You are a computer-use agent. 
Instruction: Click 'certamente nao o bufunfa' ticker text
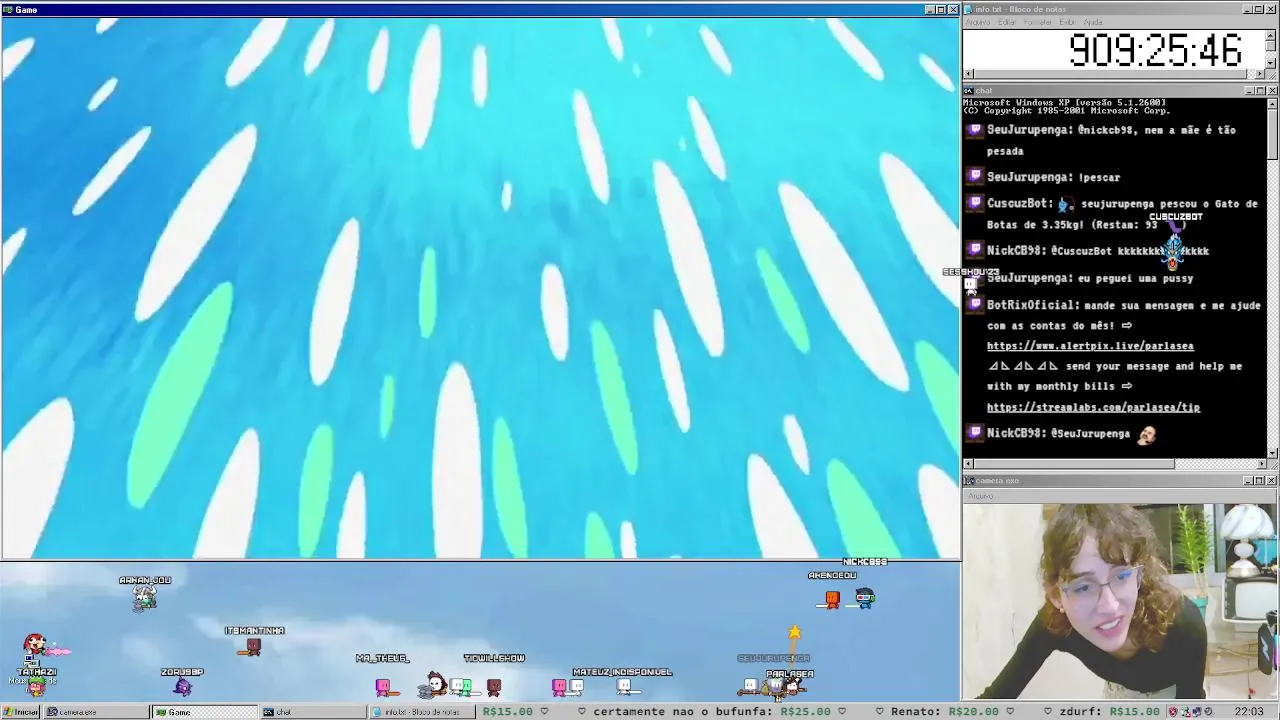click(682, 712)
